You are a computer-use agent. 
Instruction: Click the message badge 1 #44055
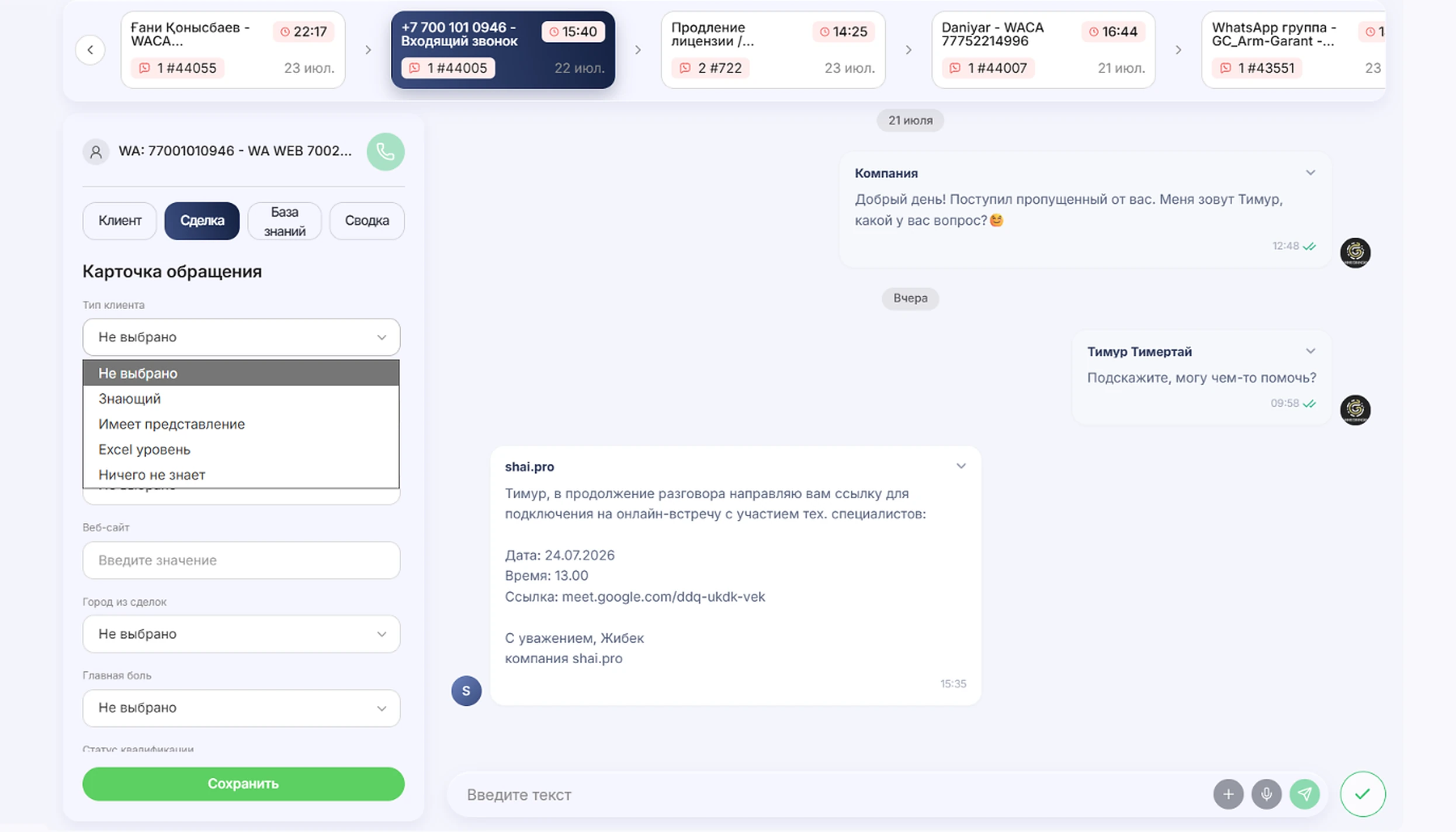coord(178,68)
